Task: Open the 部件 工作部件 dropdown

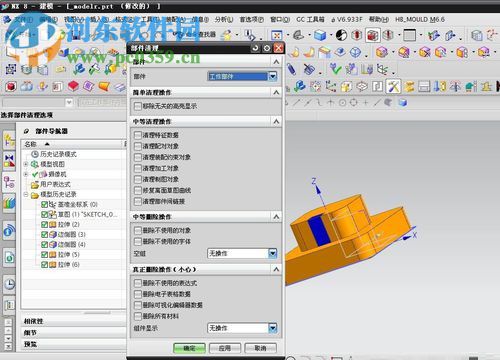Action: click(242, 77)
